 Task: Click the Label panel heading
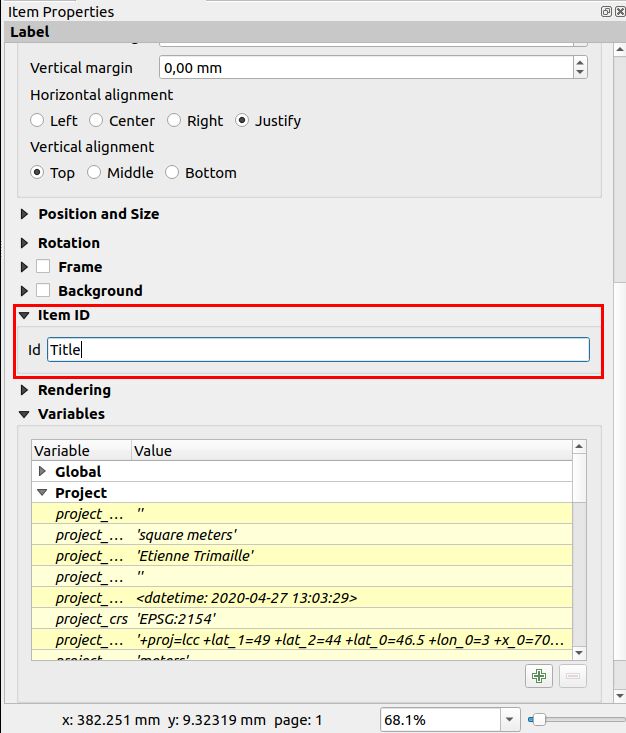pos(29,32)
